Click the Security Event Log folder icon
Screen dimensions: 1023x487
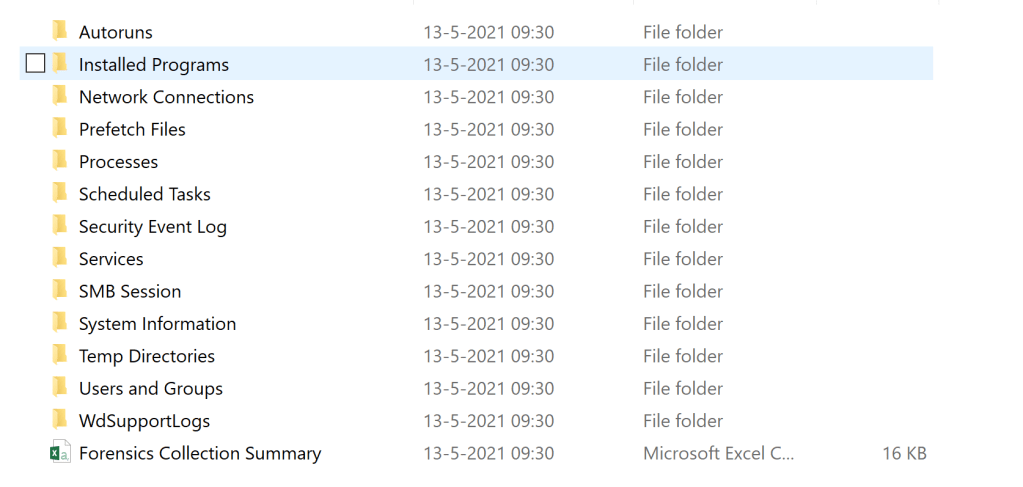[60, 226]
